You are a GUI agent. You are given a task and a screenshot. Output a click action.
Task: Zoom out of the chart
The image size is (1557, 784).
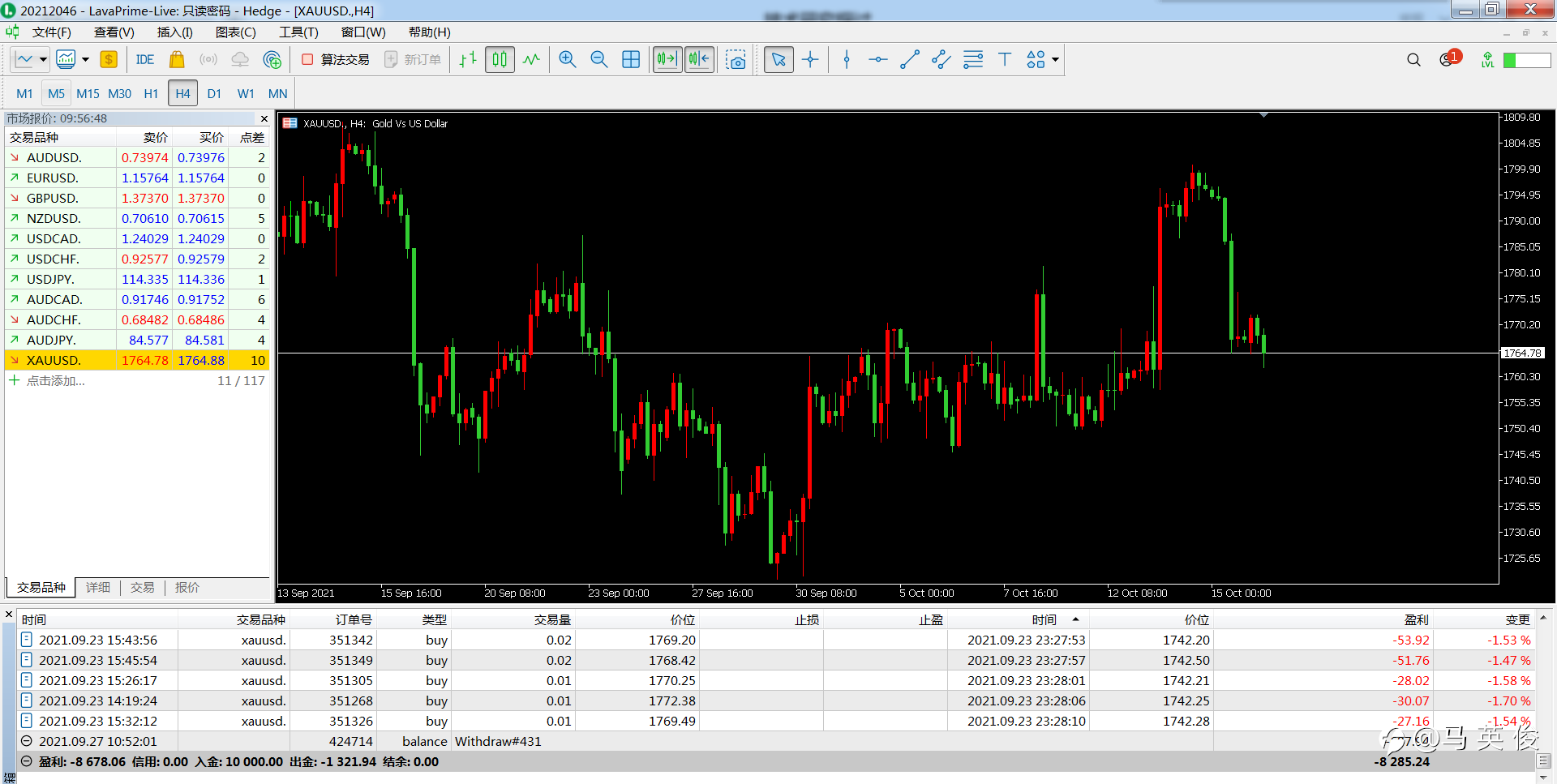tap(599, 60)
